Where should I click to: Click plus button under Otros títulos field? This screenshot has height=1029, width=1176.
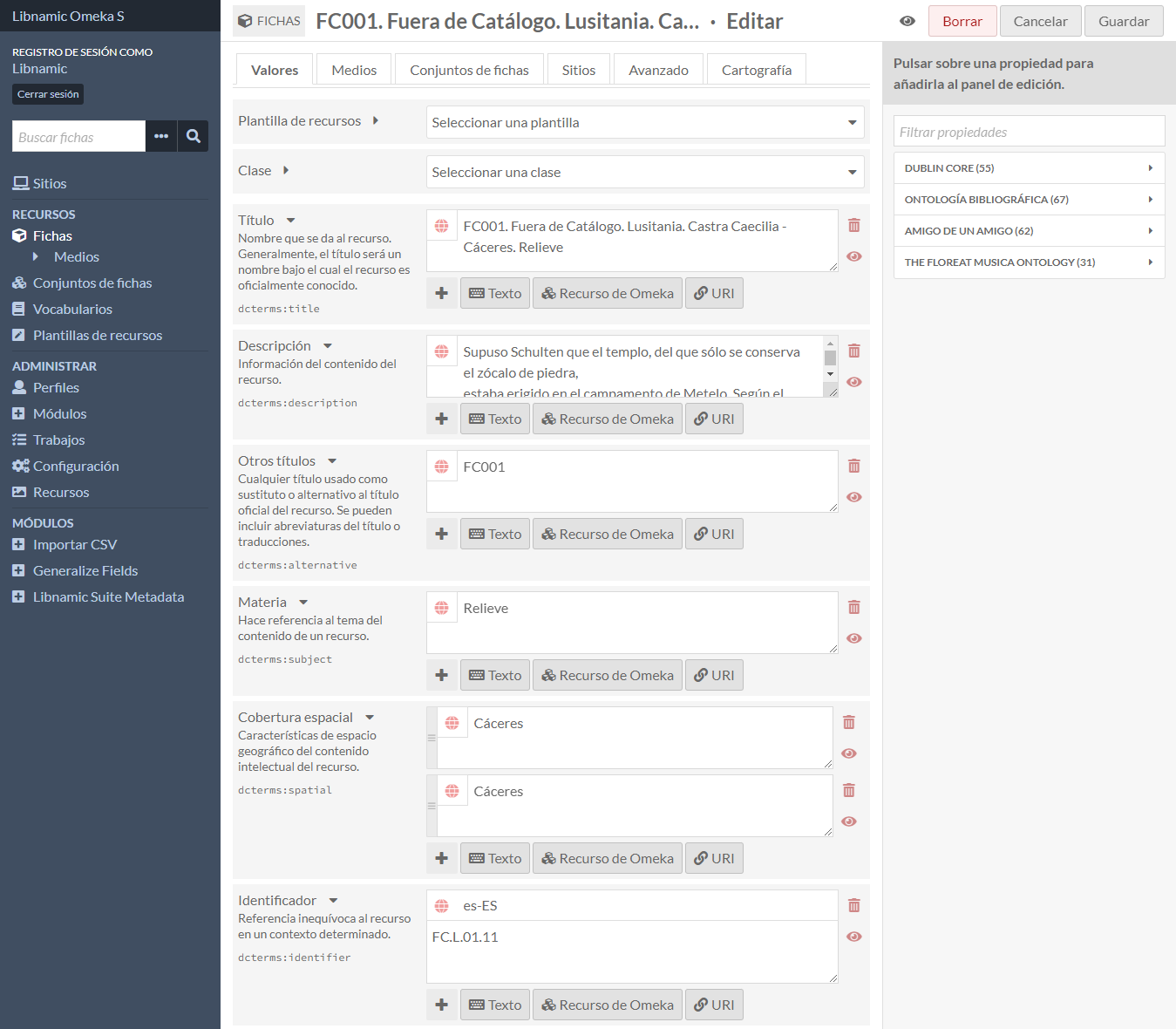(x=442, y=534)
